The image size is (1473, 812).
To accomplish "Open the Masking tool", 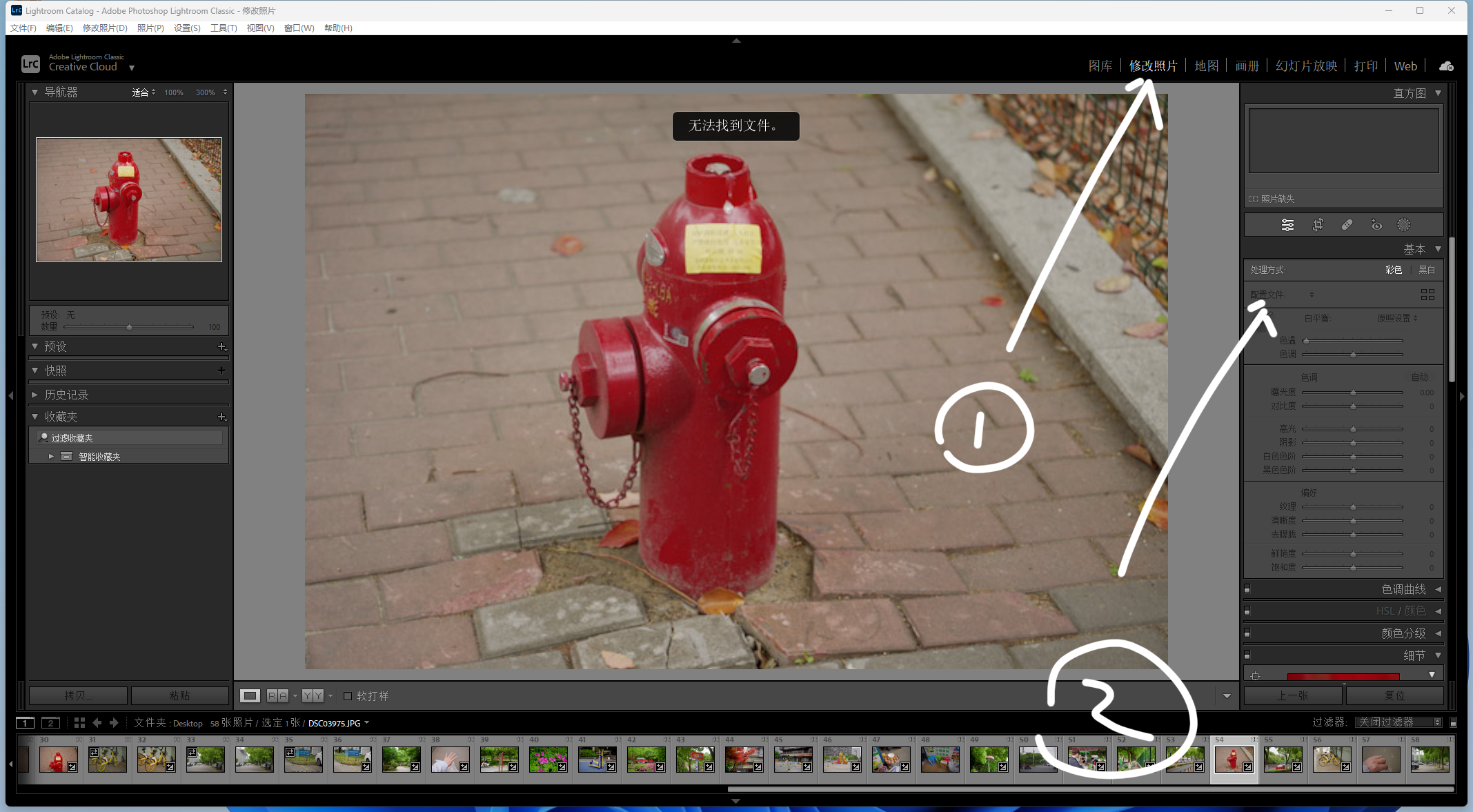I will 1403,225.
